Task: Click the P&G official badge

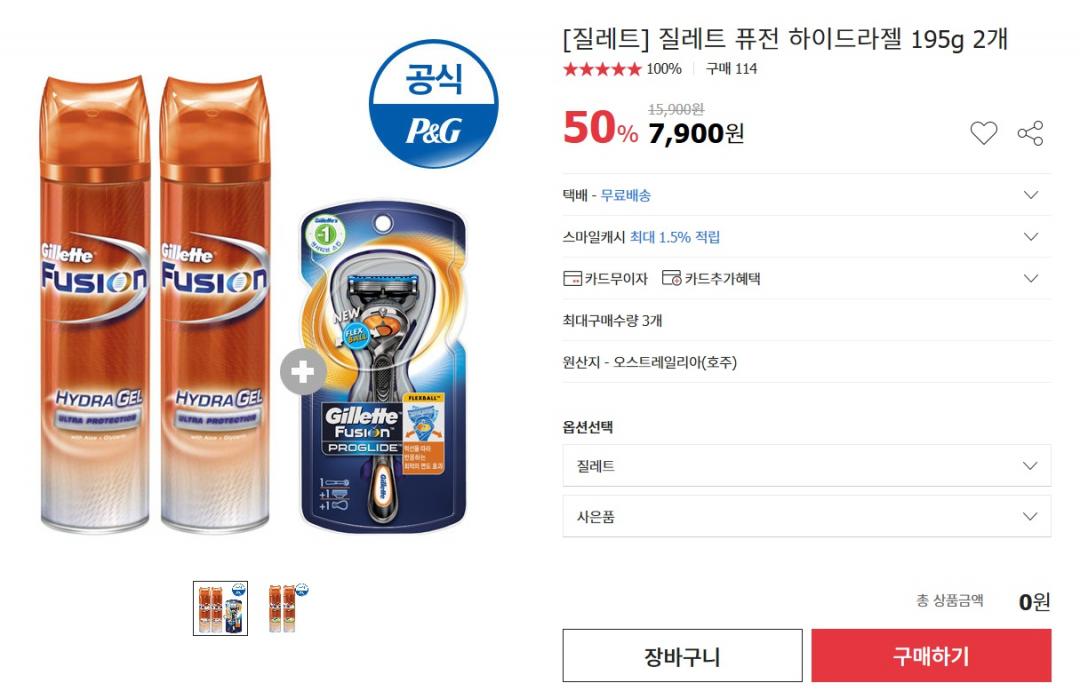Action: click(x=433, y=103)
